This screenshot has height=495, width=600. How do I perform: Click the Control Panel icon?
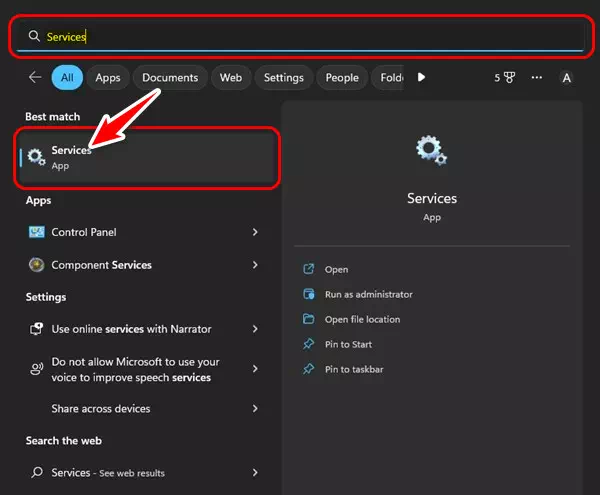(x=37, y=232)
